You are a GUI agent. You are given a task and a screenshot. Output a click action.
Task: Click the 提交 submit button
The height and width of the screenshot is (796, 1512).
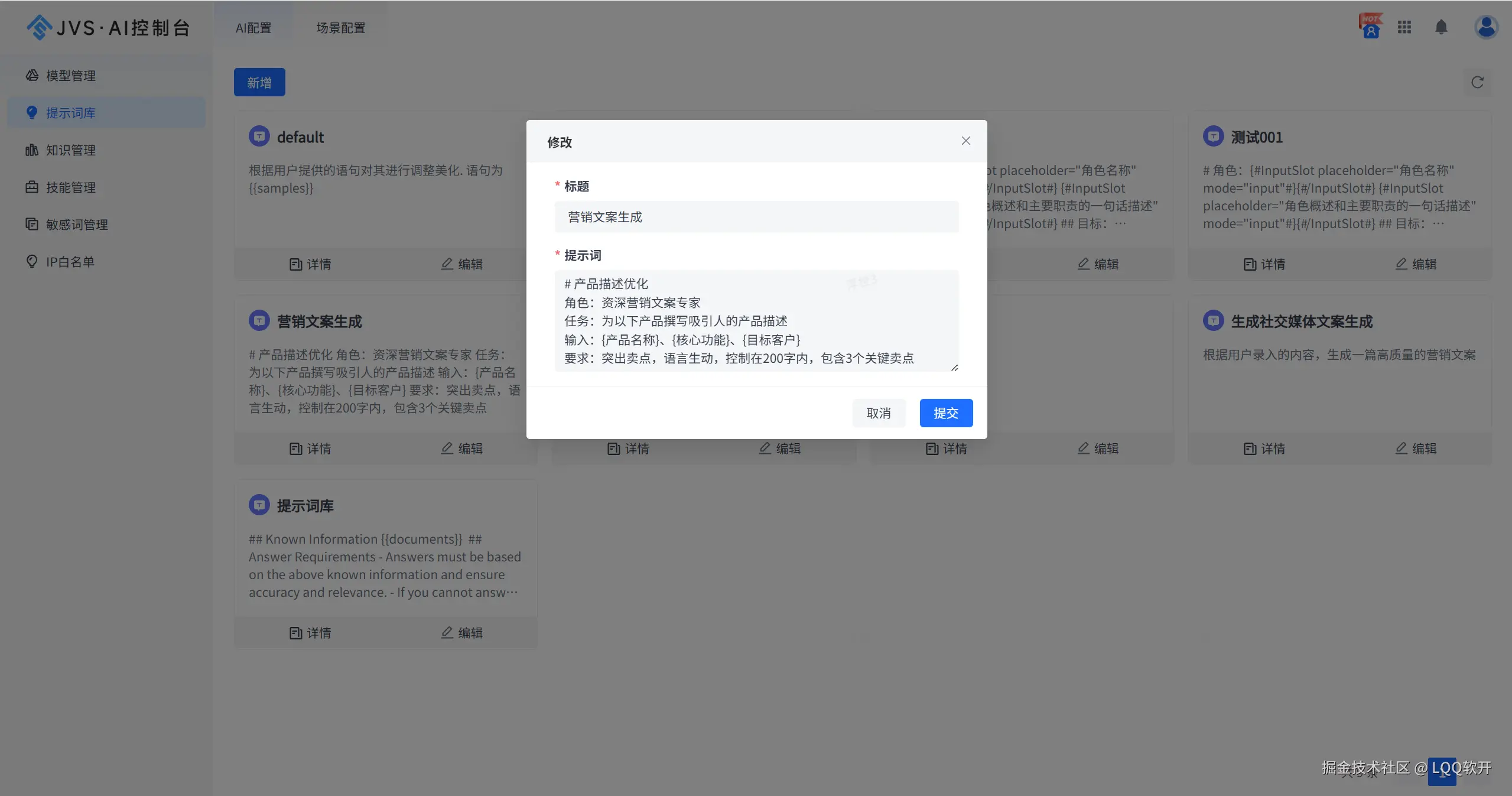(945, 413)
